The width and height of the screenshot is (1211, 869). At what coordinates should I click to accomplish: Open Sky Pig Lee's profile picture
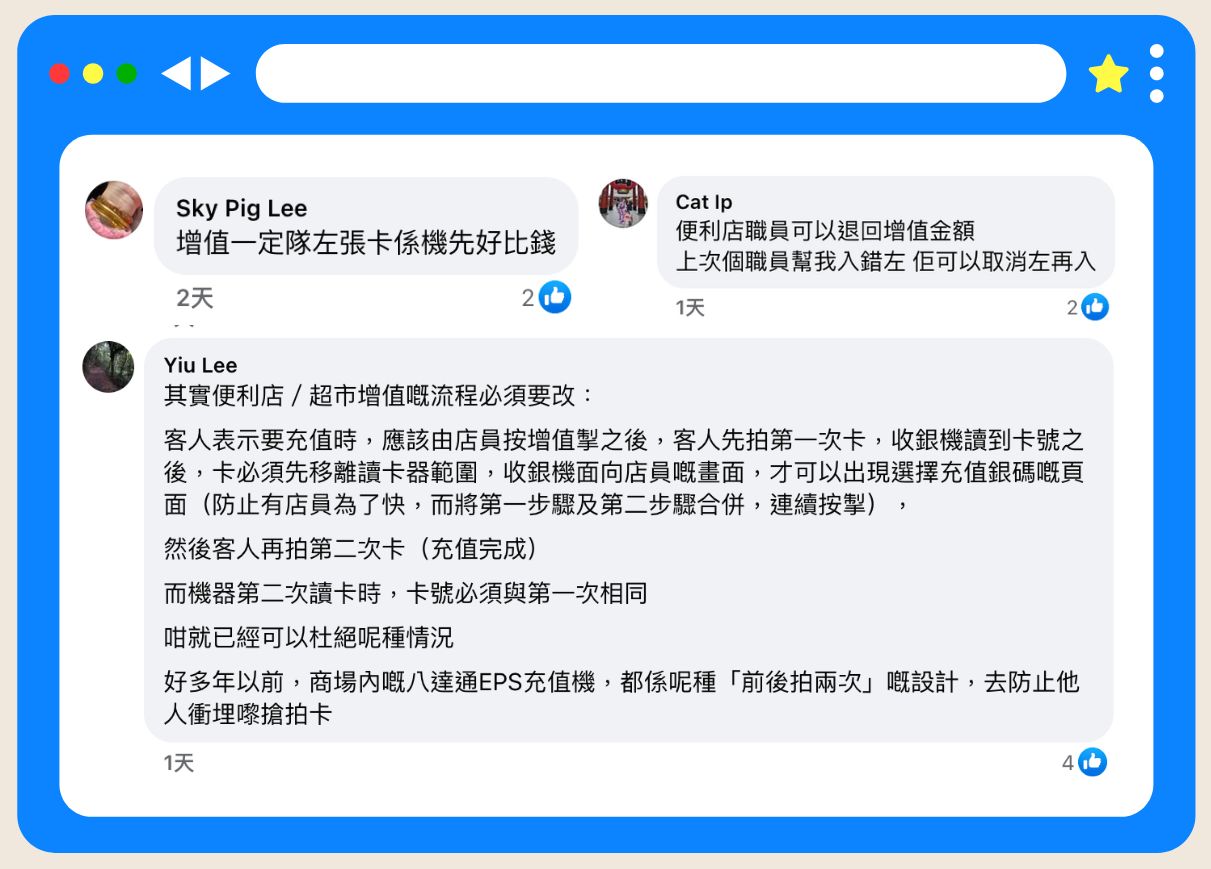pos(114,210)
